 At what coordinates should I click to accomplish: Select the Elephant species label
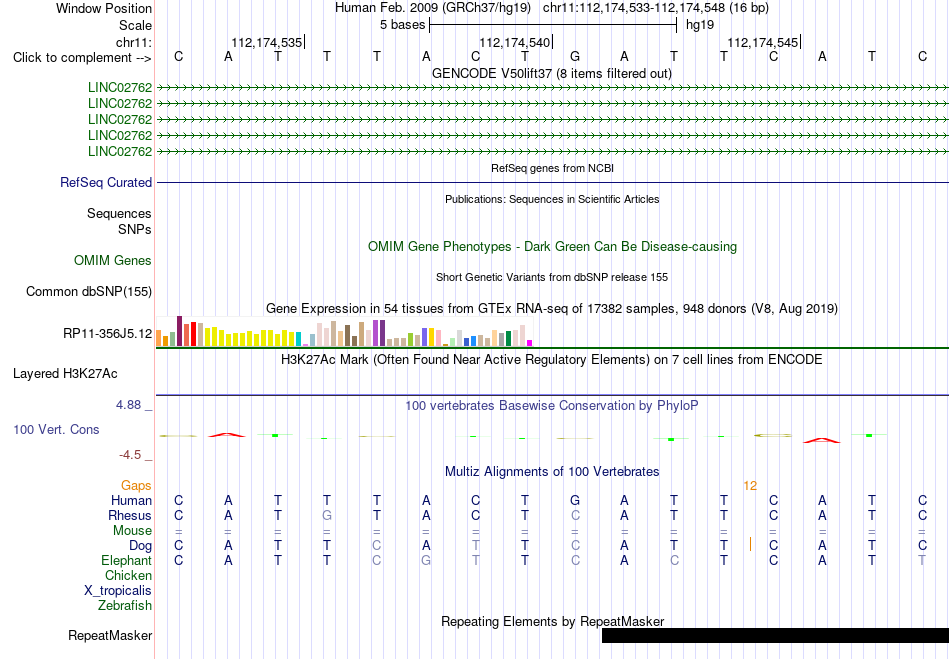pos(127,560)
